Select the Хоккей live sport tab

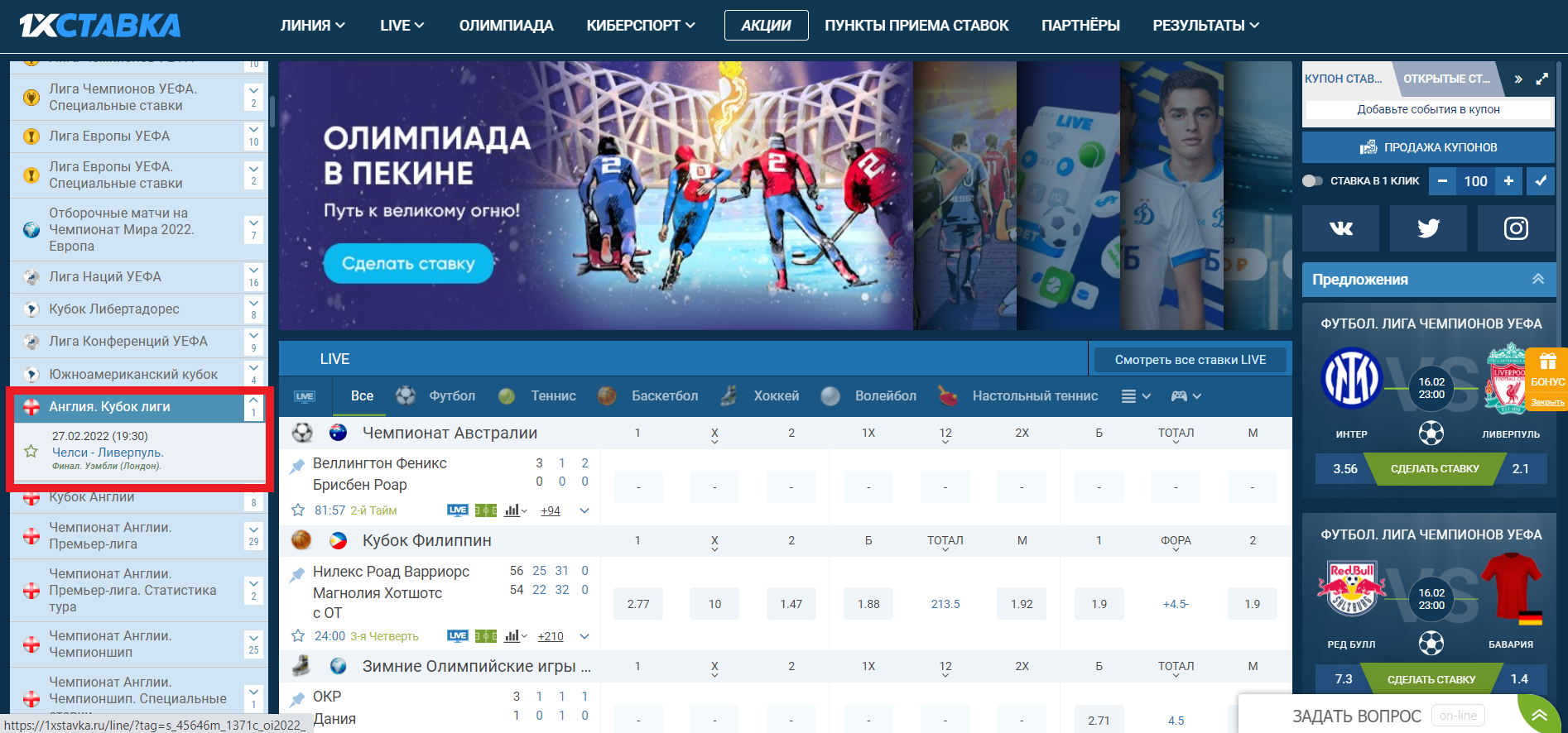point(760,396)
